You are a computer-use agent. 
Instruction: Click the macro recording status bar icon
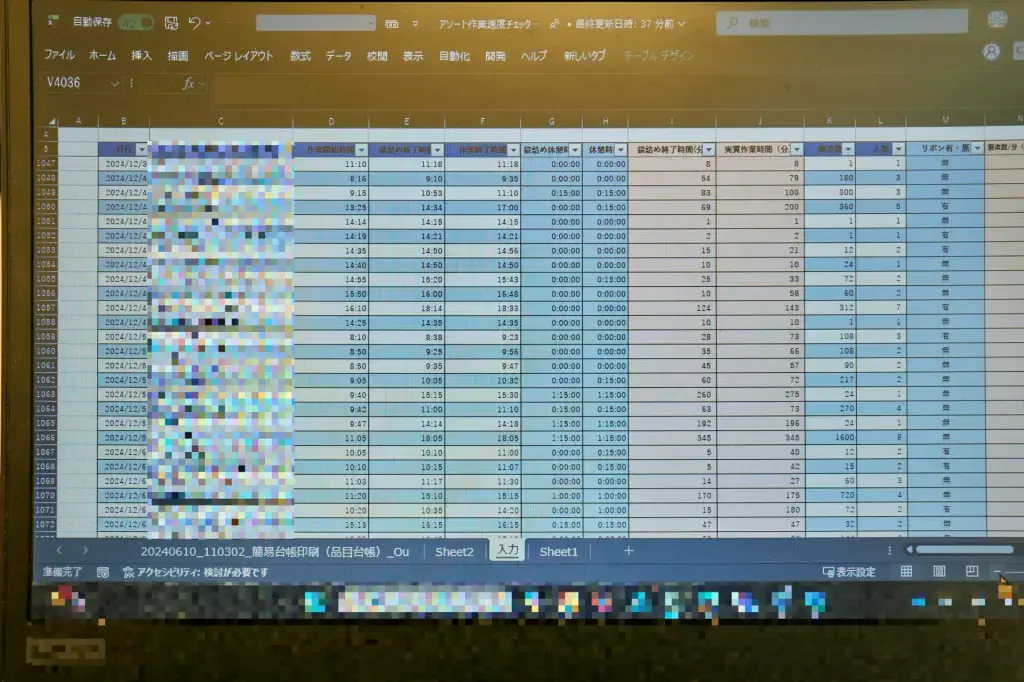point(103,572)
